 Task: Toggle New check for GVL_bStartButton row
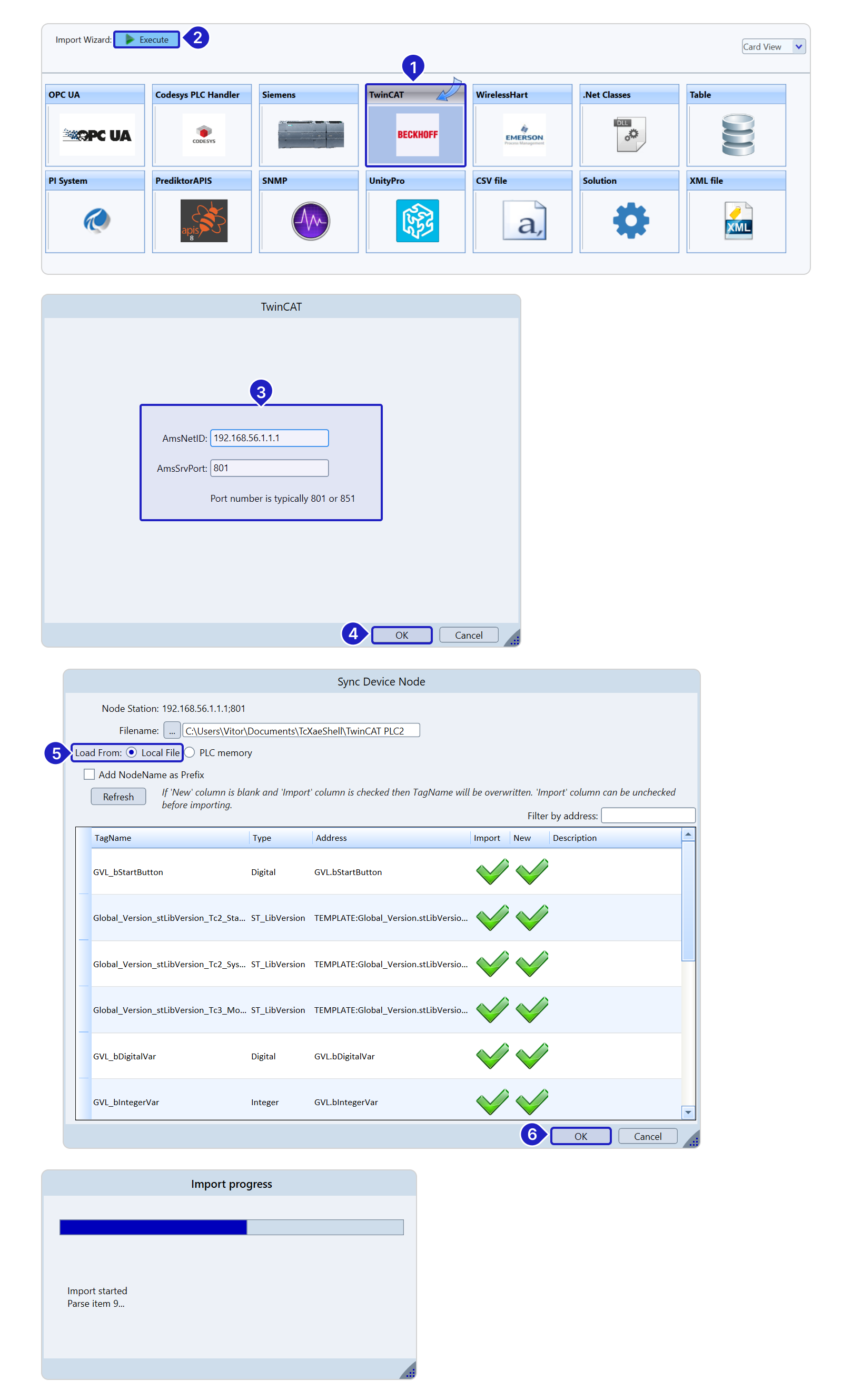coord(532,871)
